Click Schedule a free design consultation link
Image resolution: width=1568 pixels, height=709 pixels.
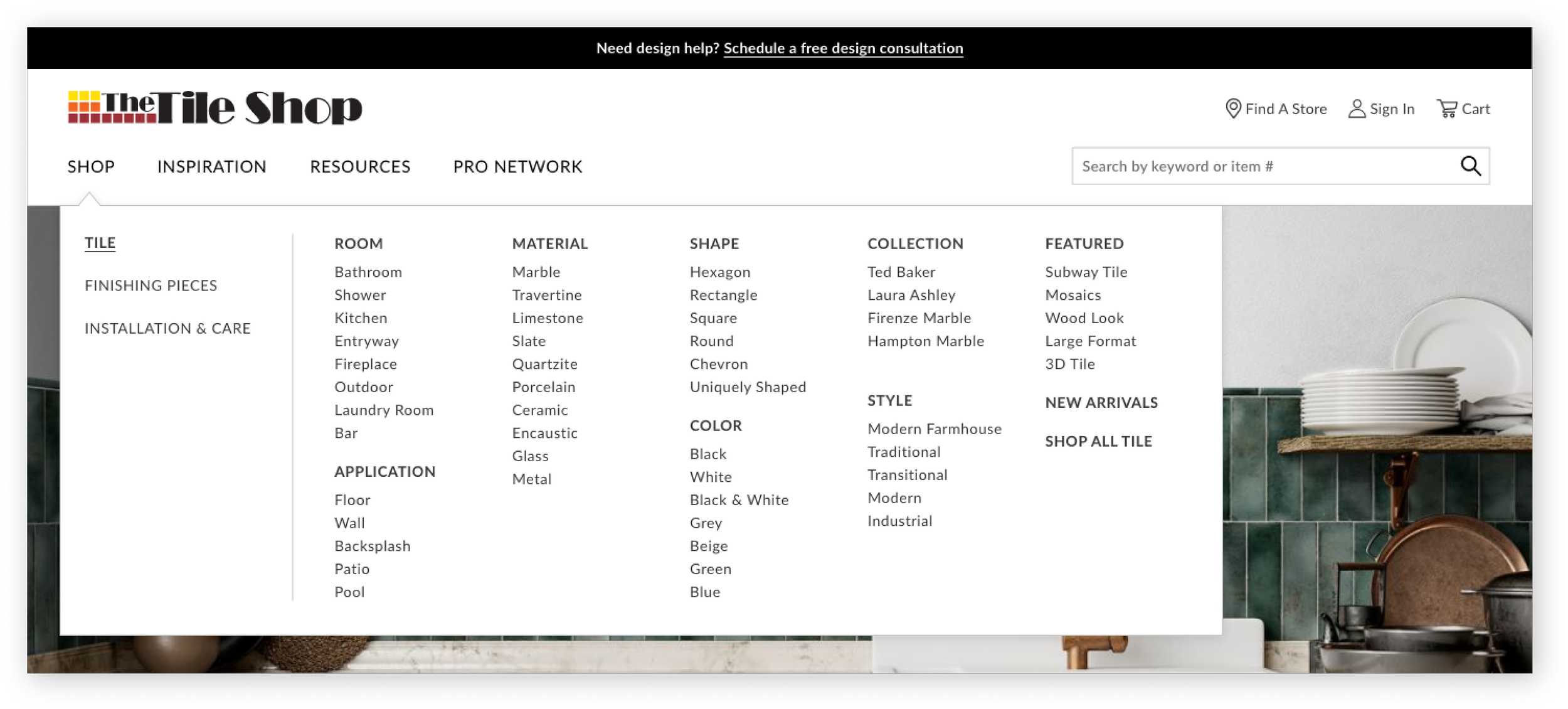click(843, 48)
